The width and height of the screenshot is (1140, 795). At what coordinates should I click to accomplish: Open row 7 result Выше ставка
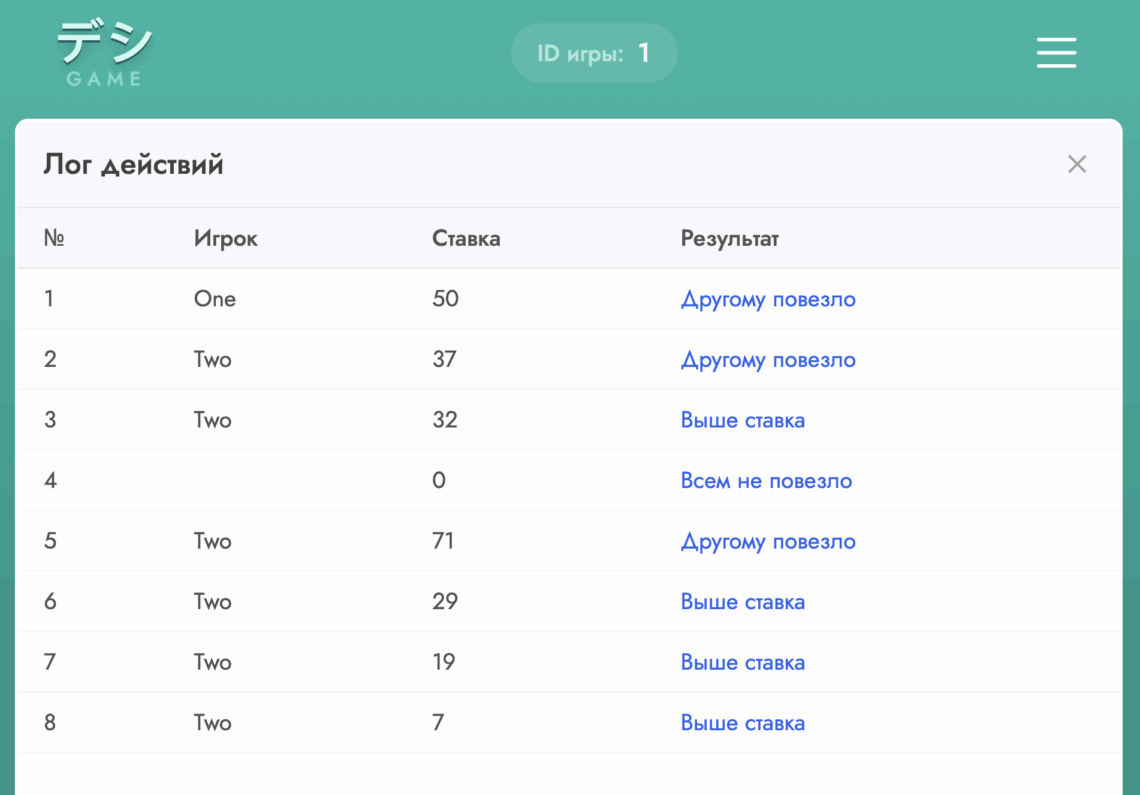tap(742, 663)
